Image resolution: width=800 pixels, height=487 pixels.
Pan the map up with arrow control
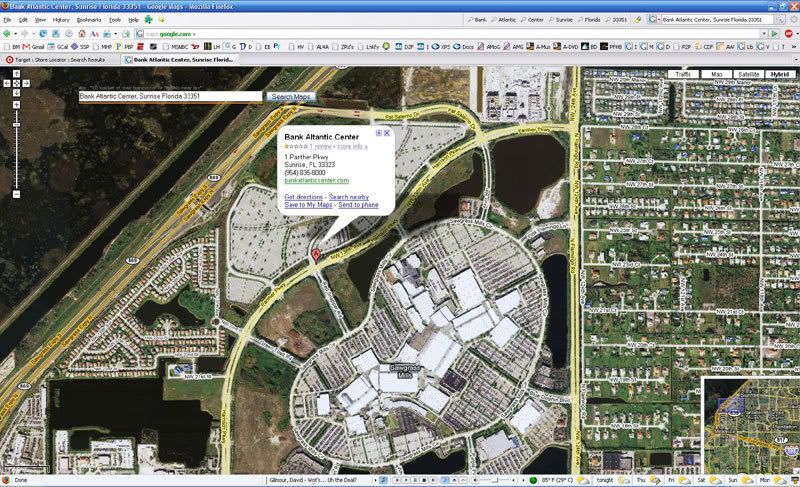pos(16,74)
